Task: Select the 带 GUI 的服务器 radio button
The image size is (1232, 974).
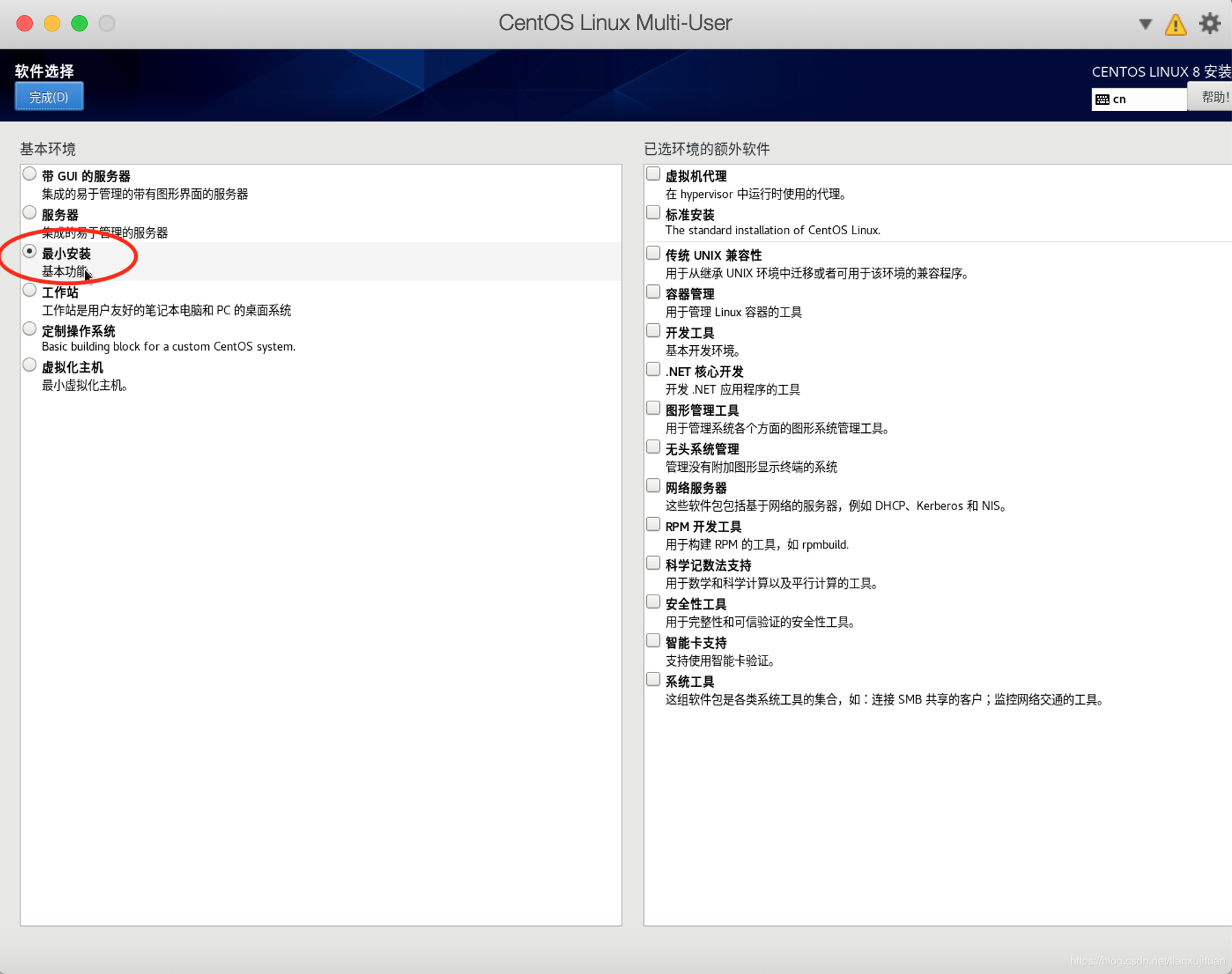Action: click(29, 174)
